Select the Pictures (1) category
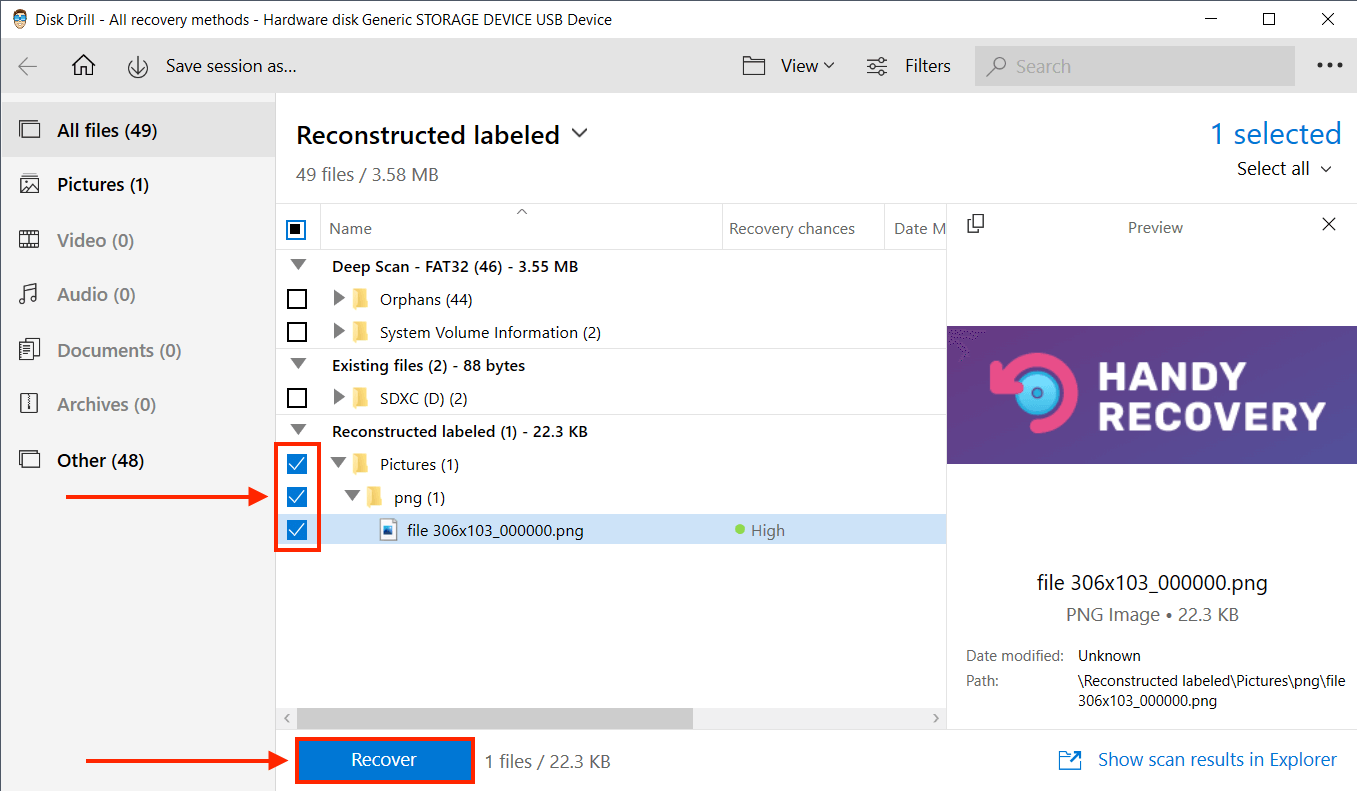 tap(138, 185)
